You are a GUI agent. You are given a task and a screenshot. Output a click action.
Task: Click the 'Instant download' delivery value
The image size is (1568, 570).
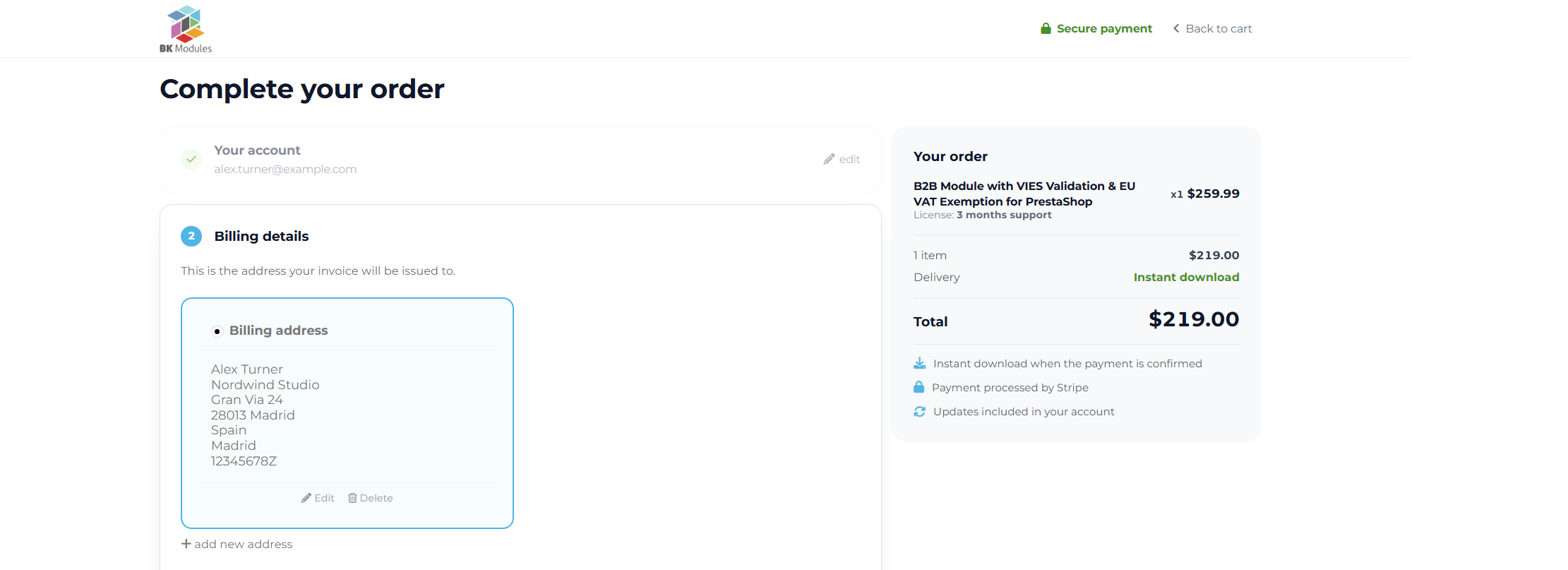1186,277
